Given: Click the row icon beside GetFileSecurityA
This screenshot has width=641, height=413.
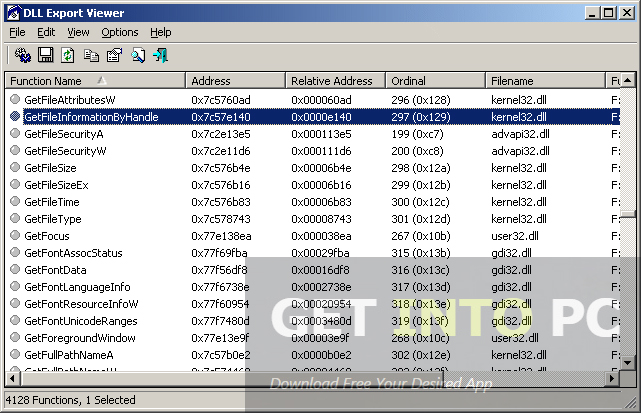Looking at the screenshot, I should tap(15, 133).
